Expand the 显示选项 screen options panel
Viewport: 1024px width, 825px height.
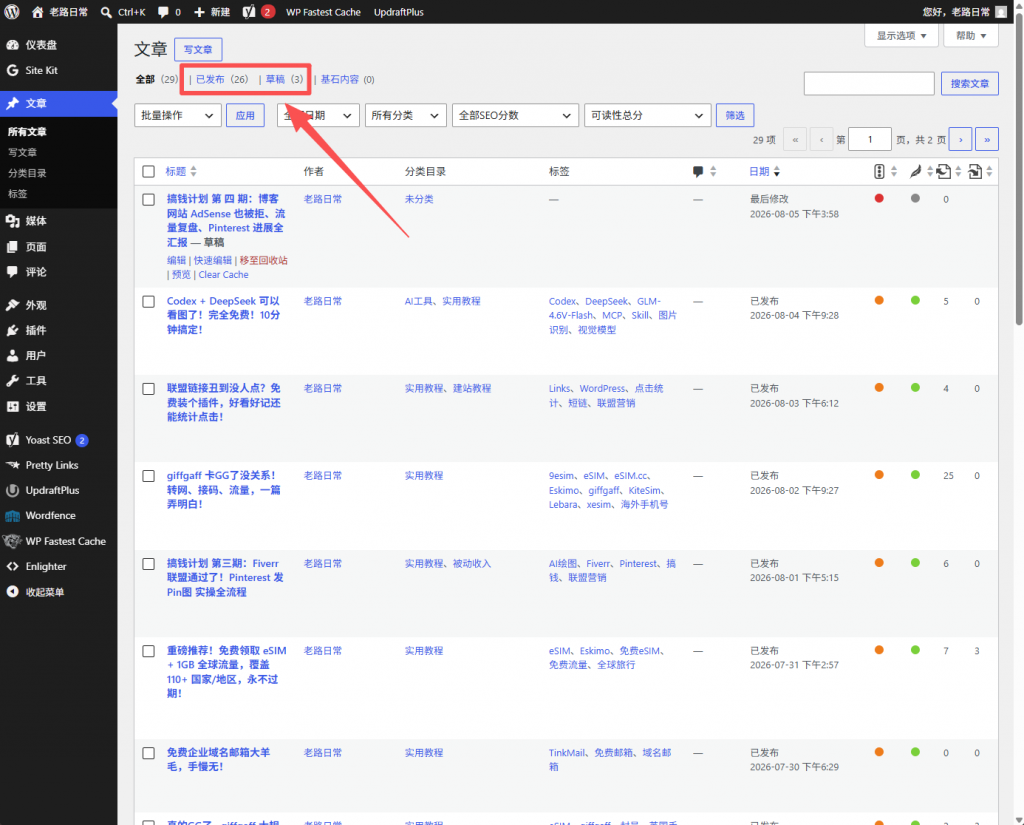pos(901,36)
